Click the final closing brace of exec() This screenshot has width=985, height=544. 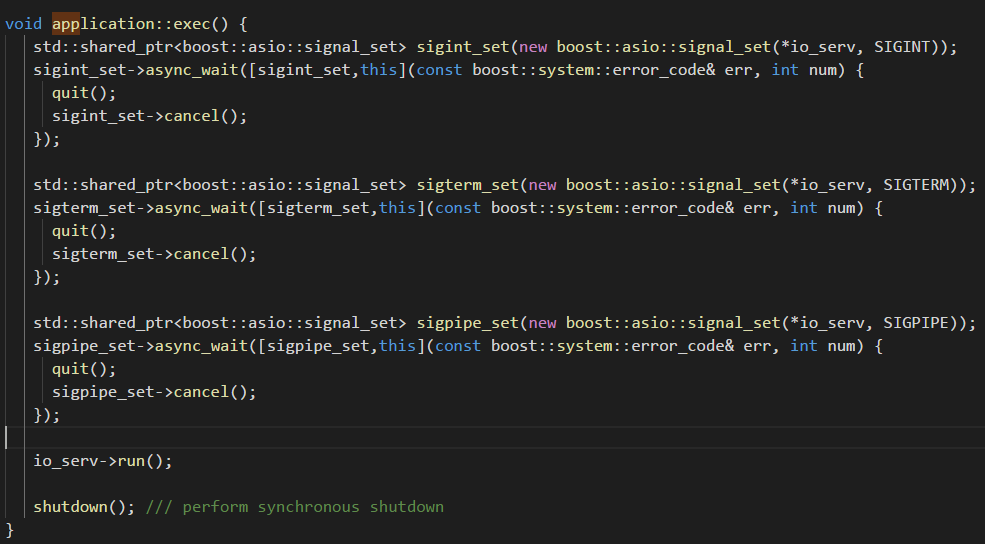[x=10, y=528]
